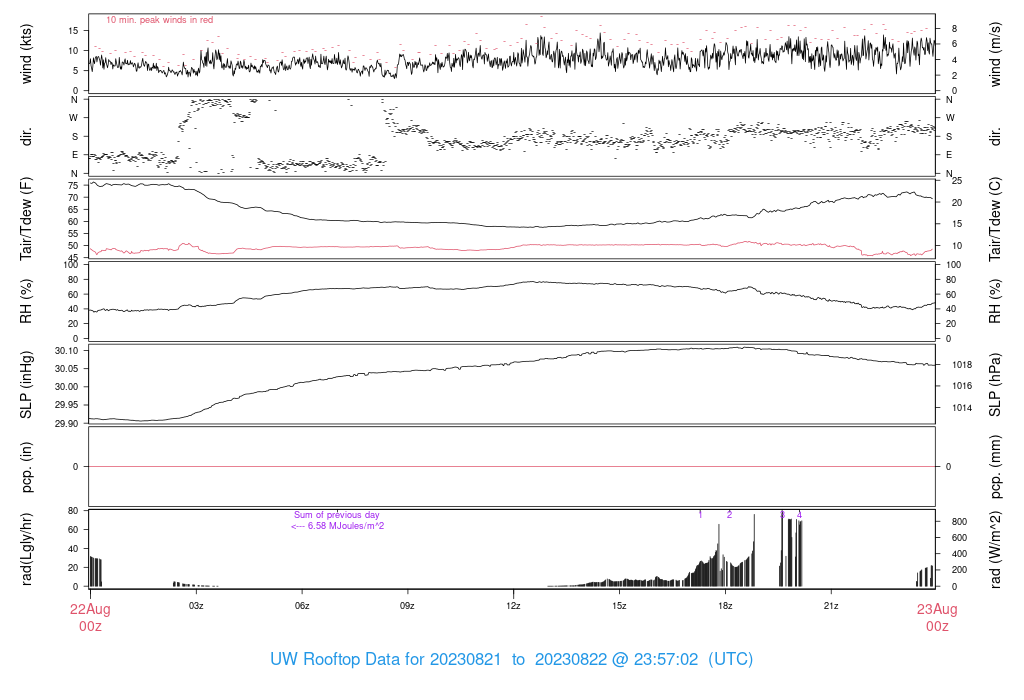Click the purple marker '1' in radiation plot
This screenshot has height=700, width=1024.
[x=700, y=515]
